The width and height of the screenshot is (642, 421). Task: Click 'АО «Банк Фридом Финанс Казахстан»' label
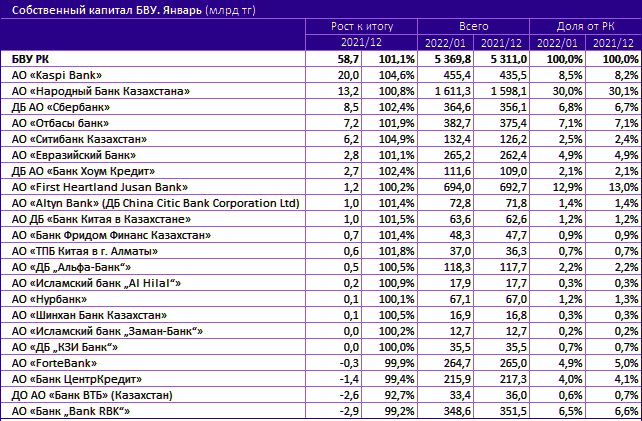click(x=111, y=235)
